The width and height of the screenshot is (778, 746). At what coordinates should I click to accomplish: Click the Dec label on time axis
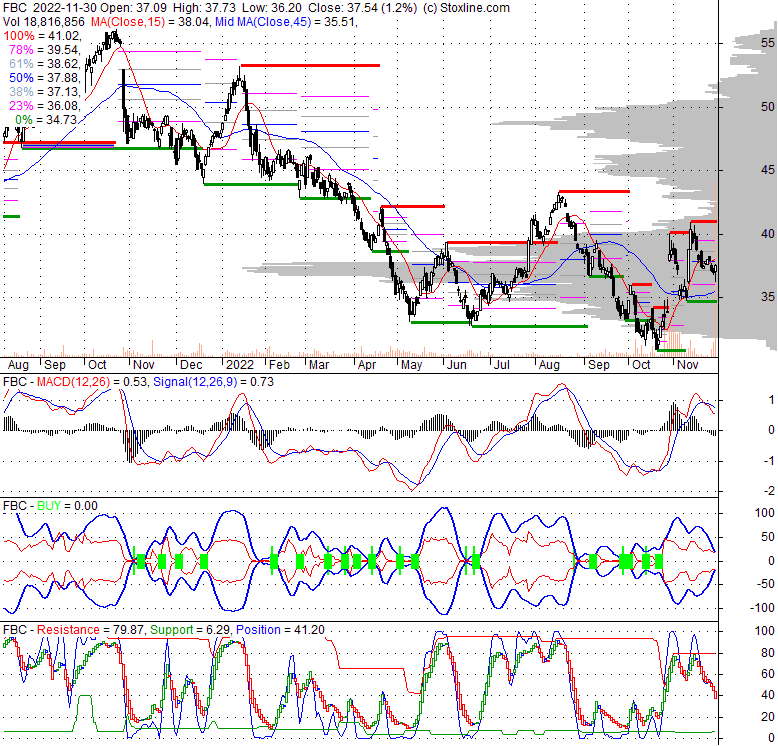click(191, 365)
